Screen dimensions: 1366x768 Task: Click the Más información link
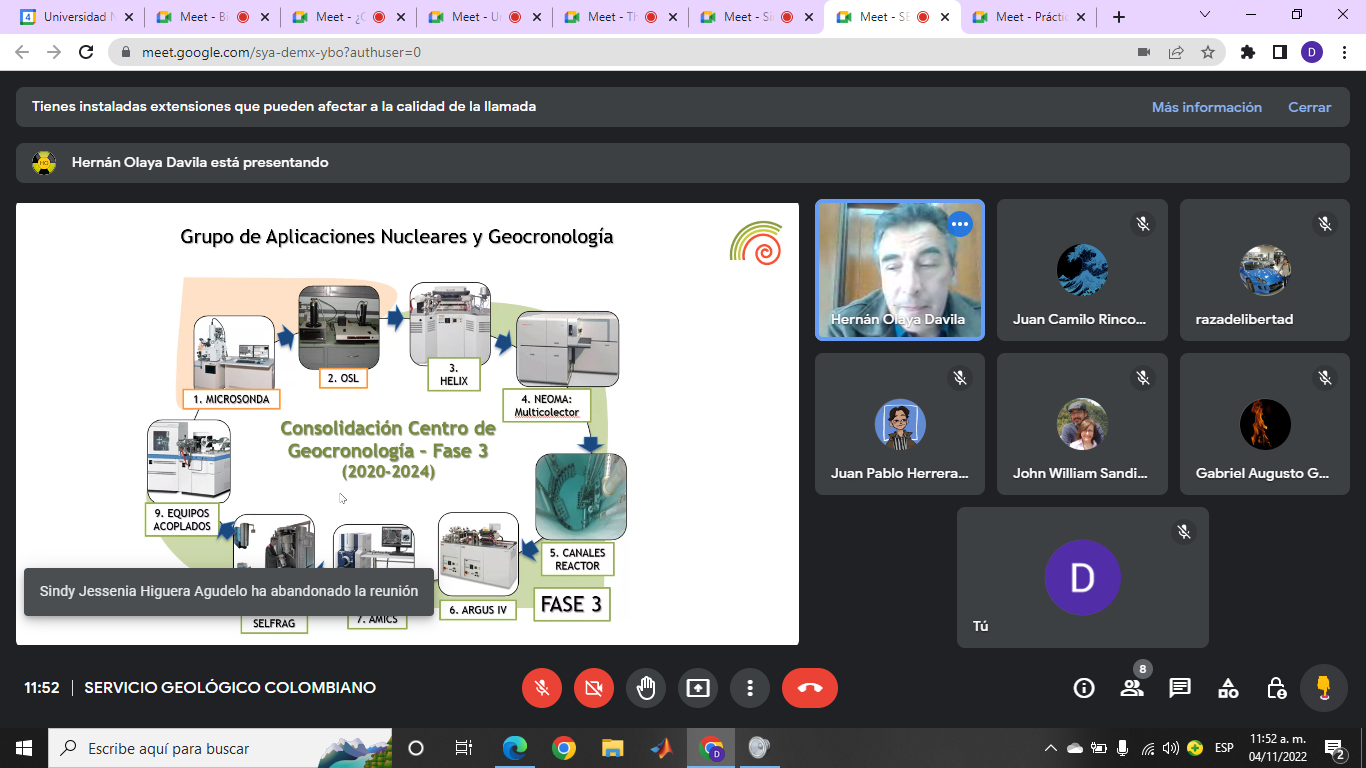(x=1206, y=107)
